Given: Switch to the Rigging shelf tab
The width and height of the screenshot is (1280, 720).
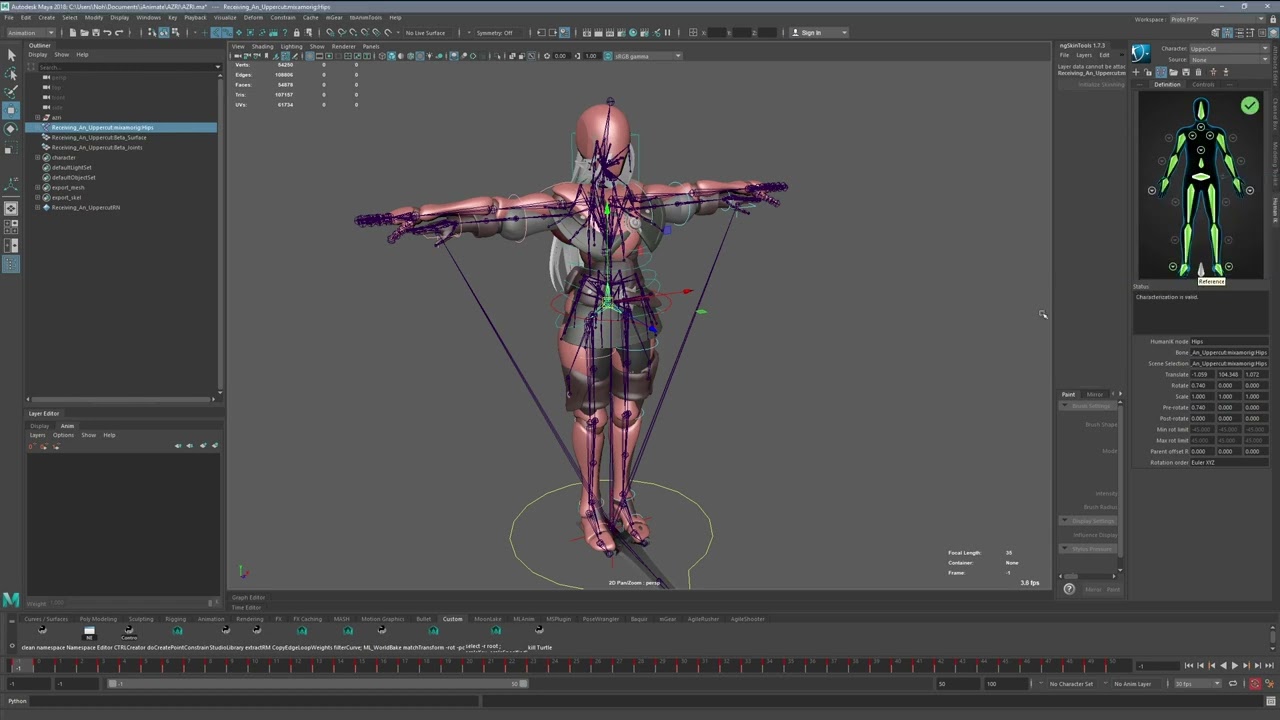Looking at the screenshot, I should 175,619.
